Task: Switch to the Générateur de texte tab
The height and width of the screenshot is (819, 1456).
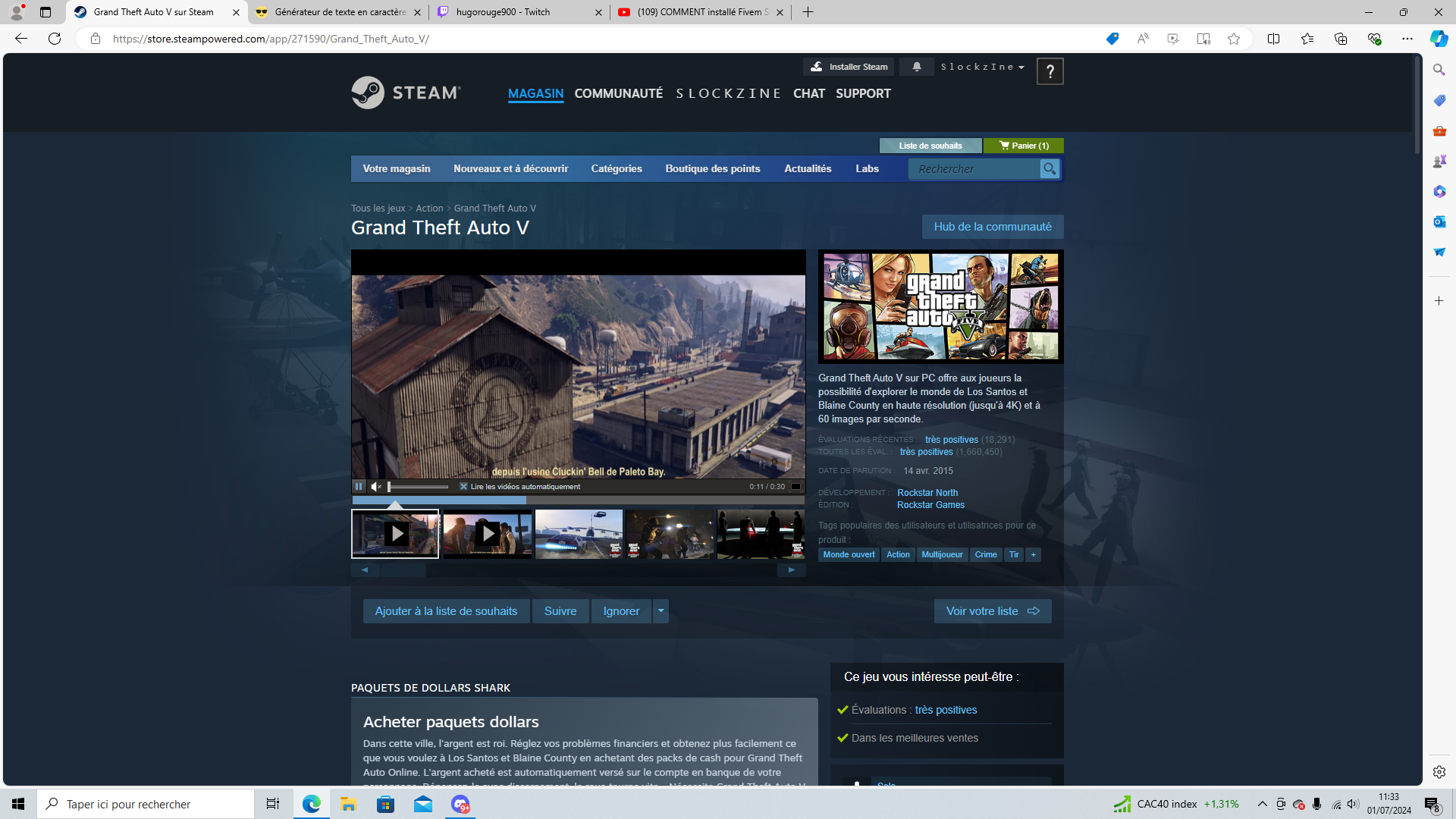Action: pyautogui.click(x=340, y=12)
